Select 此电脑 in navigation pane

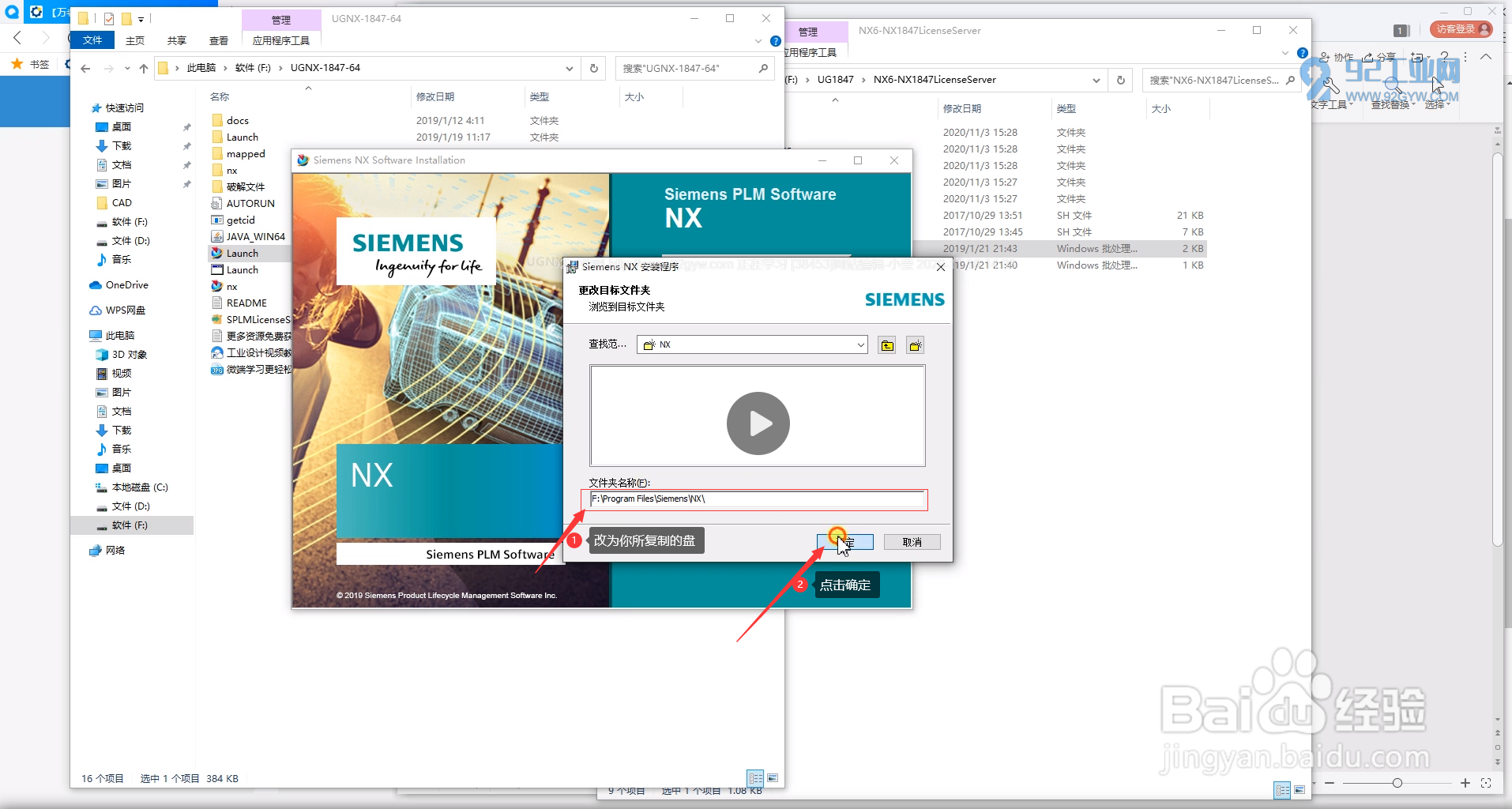(119, 336)
